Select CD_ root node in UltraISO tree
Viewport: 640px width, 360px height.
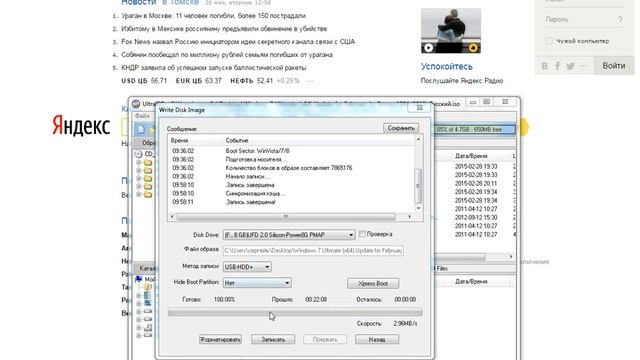[144, 154]
